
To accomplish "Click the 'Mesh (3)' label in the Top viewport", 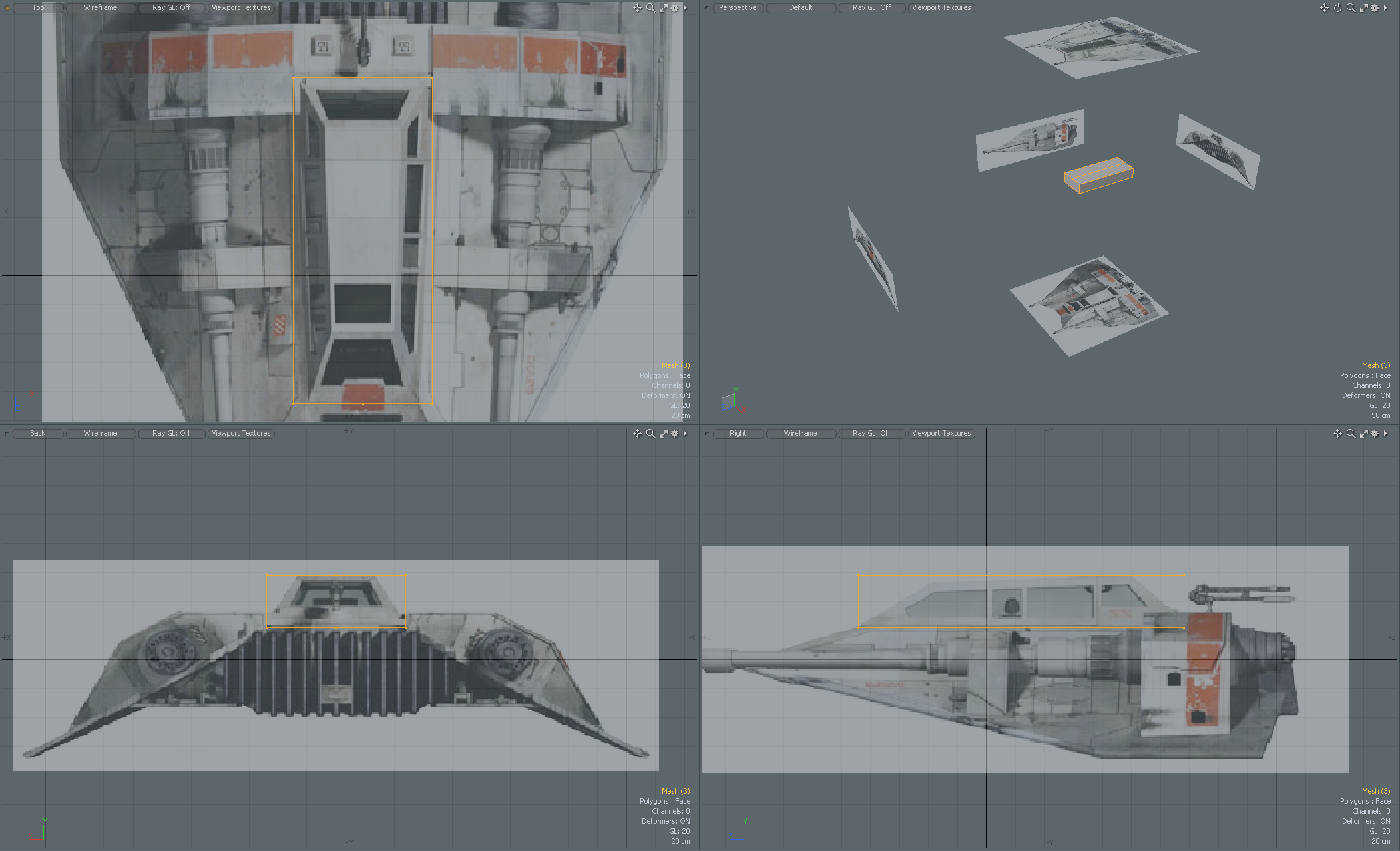I will pyautogui.click(x=676, y=365).
